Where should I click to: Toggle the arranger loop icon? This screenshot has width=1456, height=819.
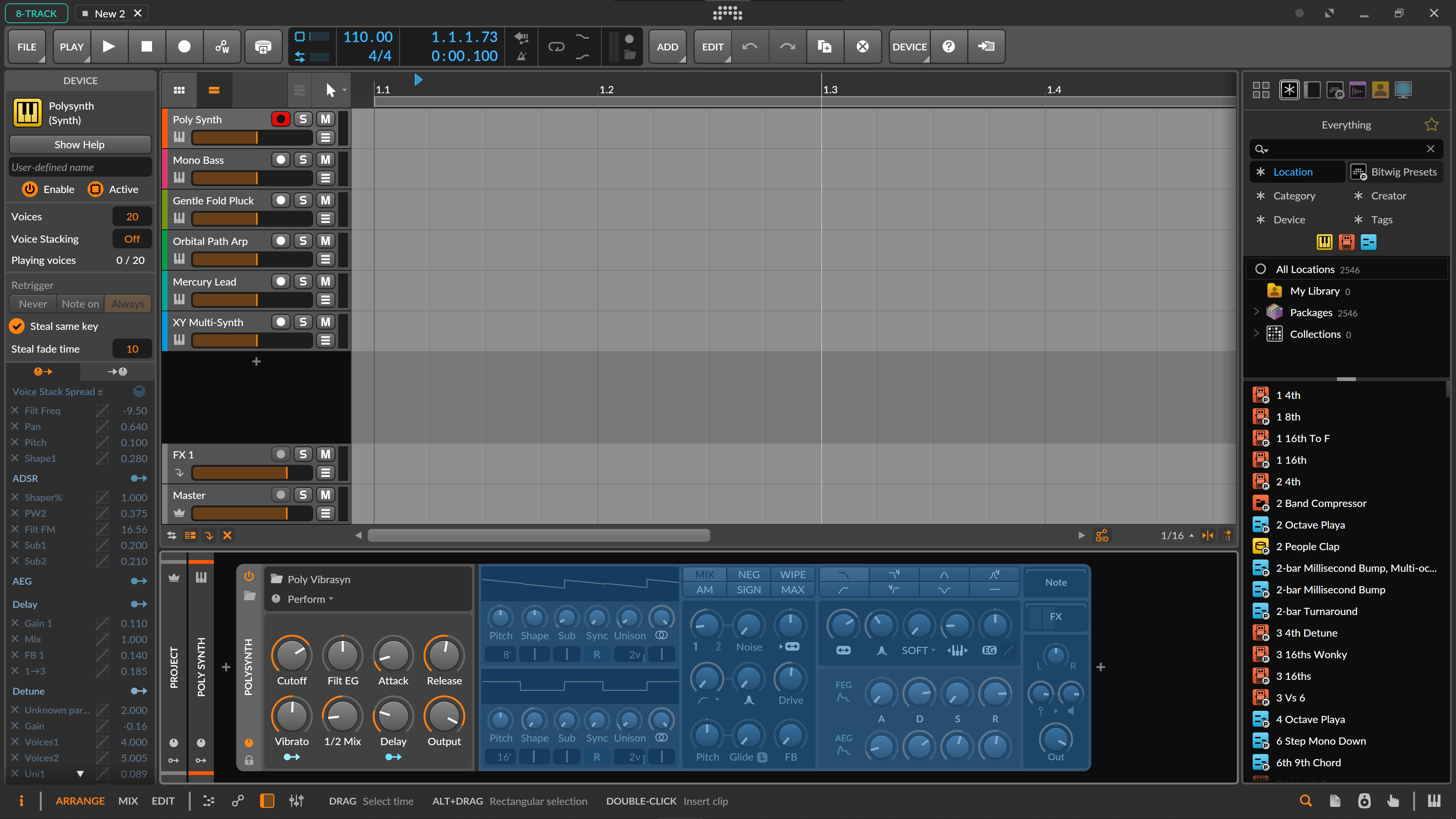556,46
